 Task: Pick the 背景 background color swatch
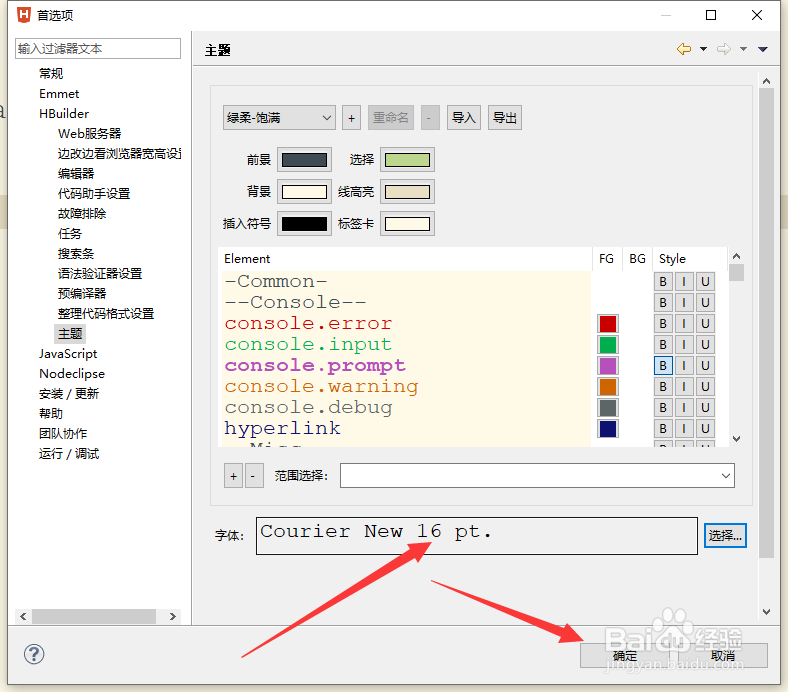tap(305, 191)
